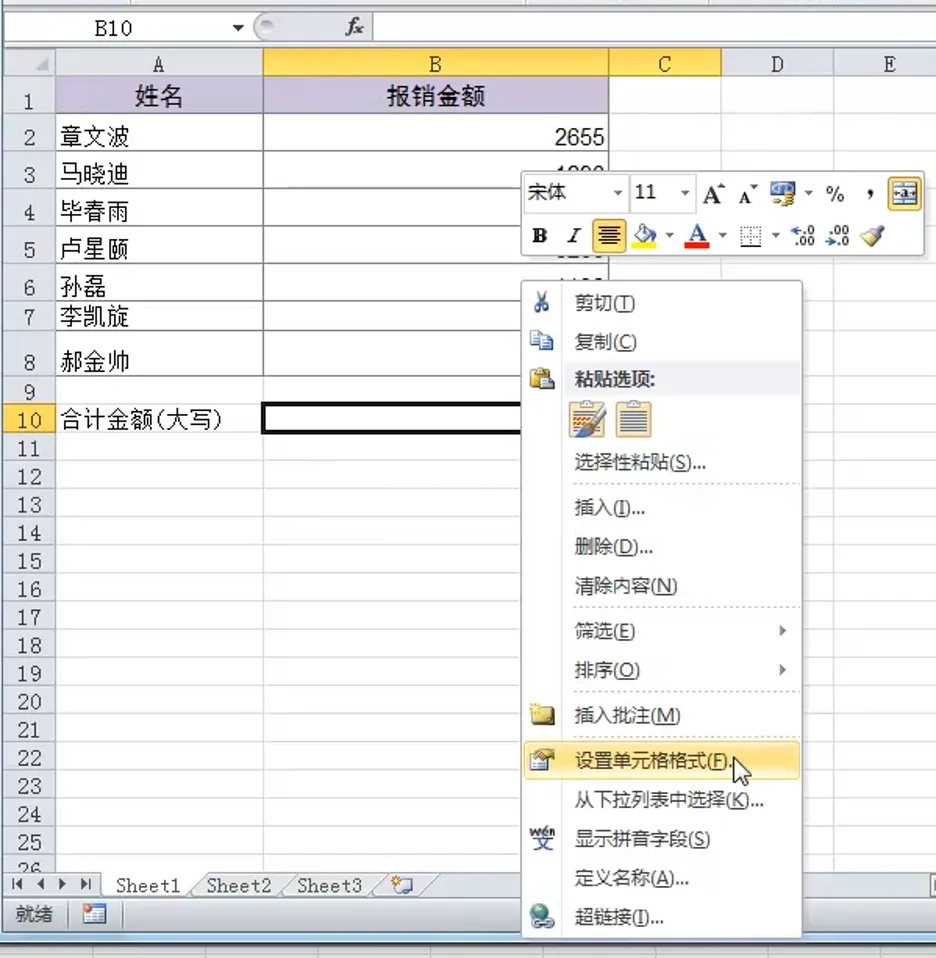This screenshot has height=958, width=936.
Task: Choose 剪切(T) from context menu
Action: pyautogui.click(x=662, y=303)
